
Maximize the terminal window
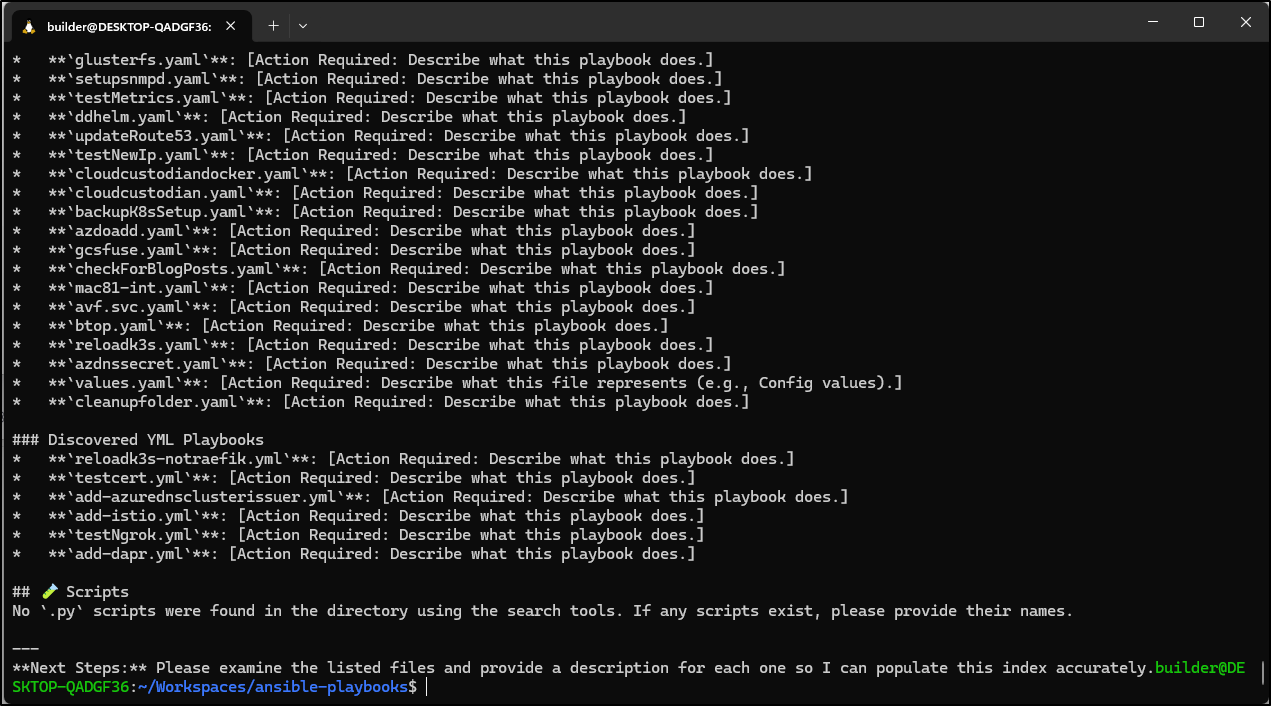click(1198, 22)
